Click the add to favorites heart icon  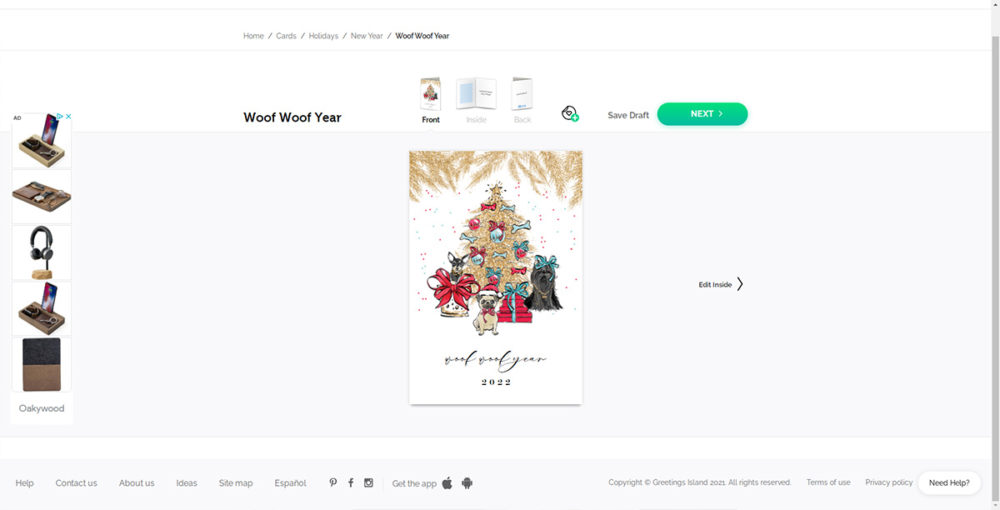(x=570, y=113)
